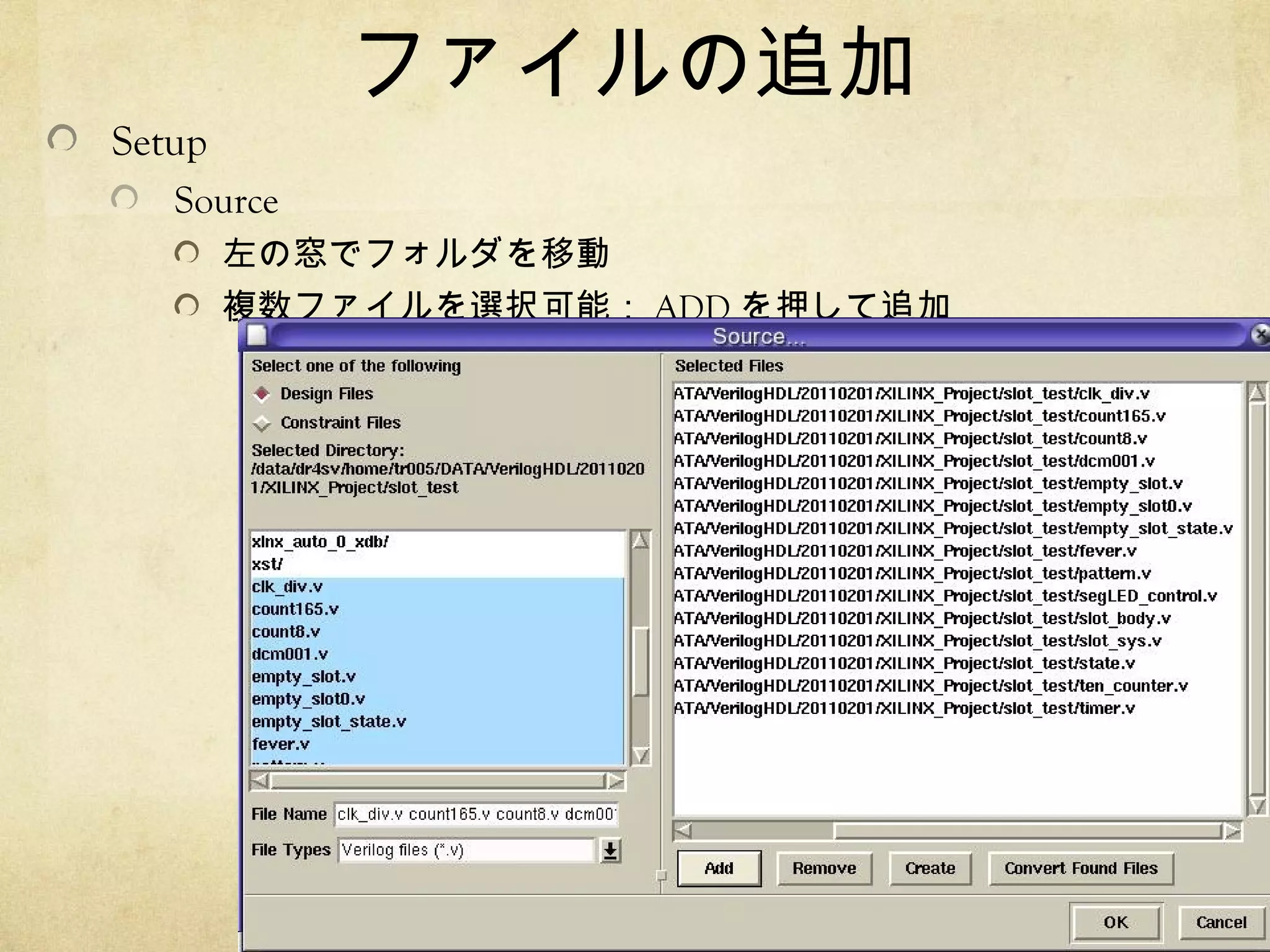Select the Constraint Files radio option
The width and height of the screenshot is (1270, 952).
(262, 423)
